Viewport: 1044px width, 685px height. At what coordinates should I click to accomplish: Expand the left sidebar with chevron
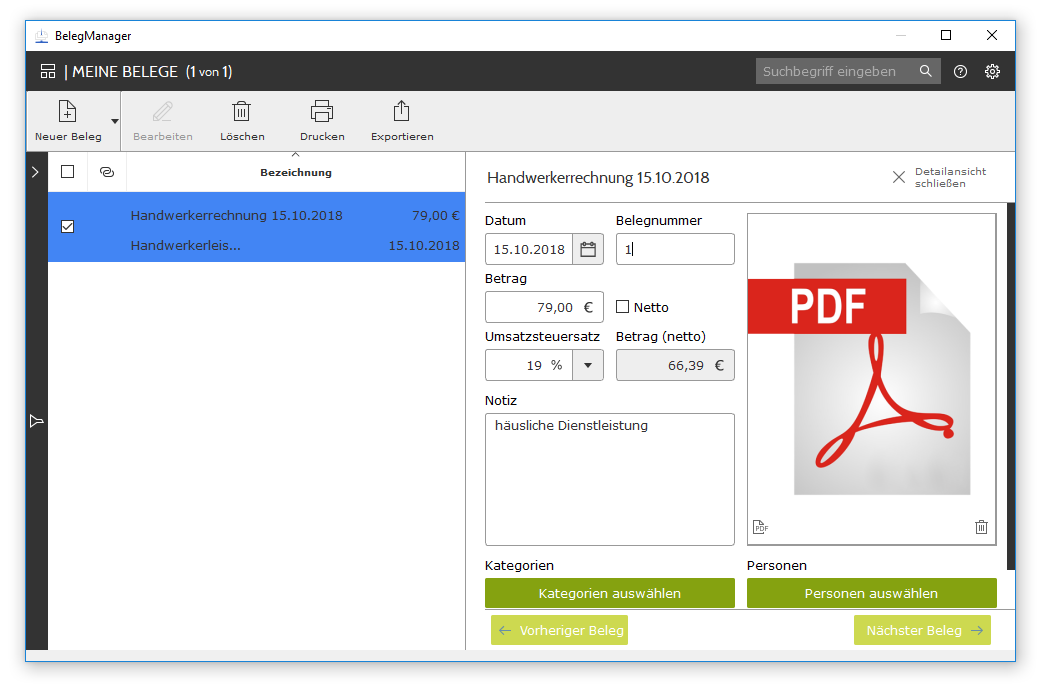click(36, 172)
